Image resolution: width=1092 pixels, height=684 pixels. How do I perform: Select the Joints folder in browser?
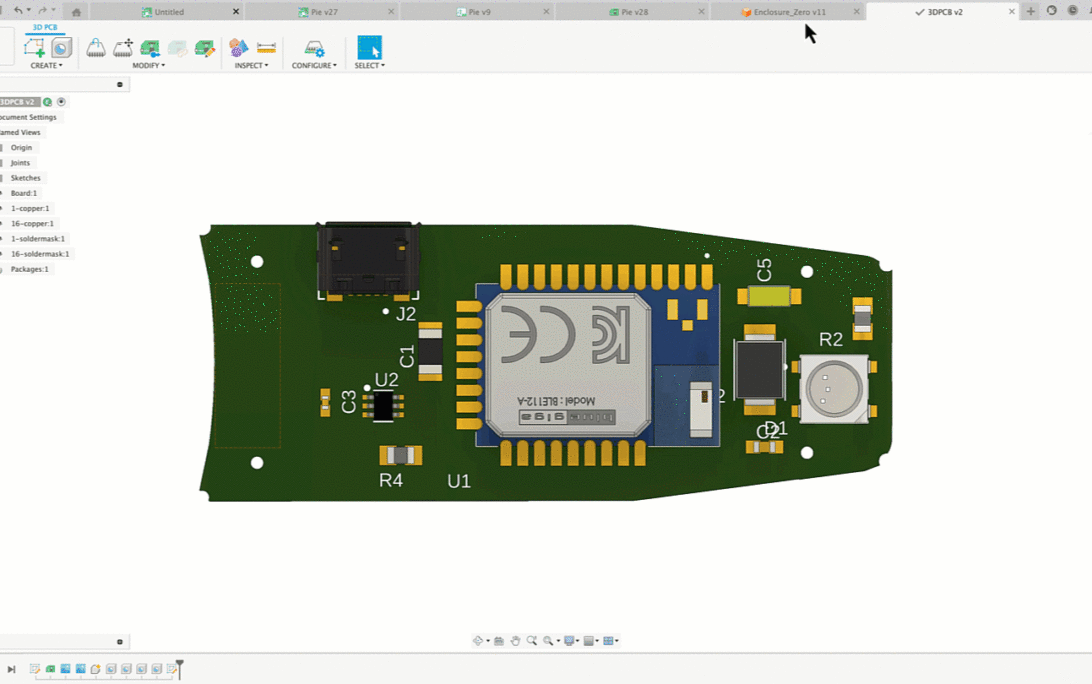(20, 163)
